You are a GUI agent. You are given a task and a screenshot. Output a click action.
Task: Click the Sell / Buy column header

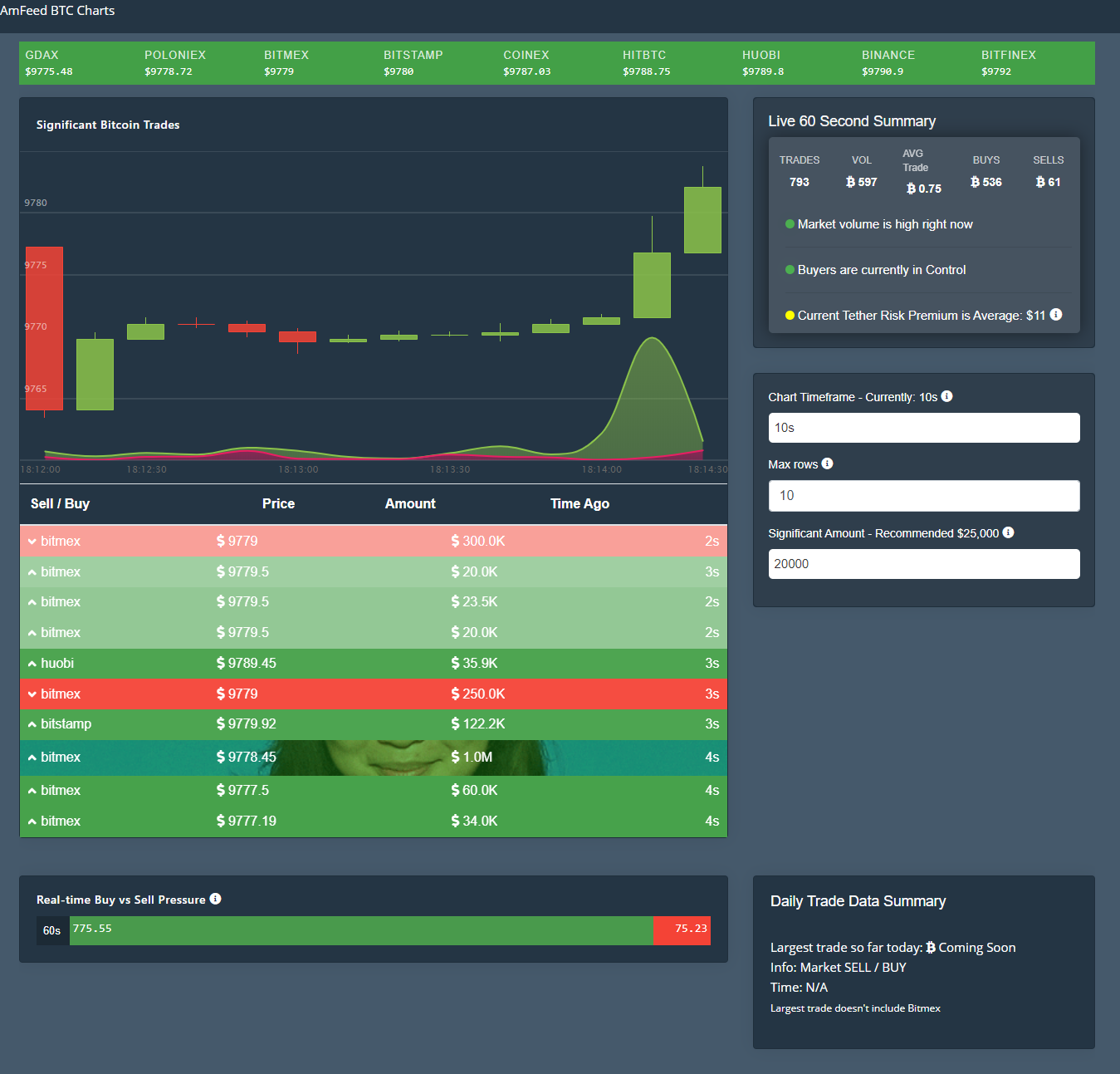pyautogui.click(x=60, y=503)
